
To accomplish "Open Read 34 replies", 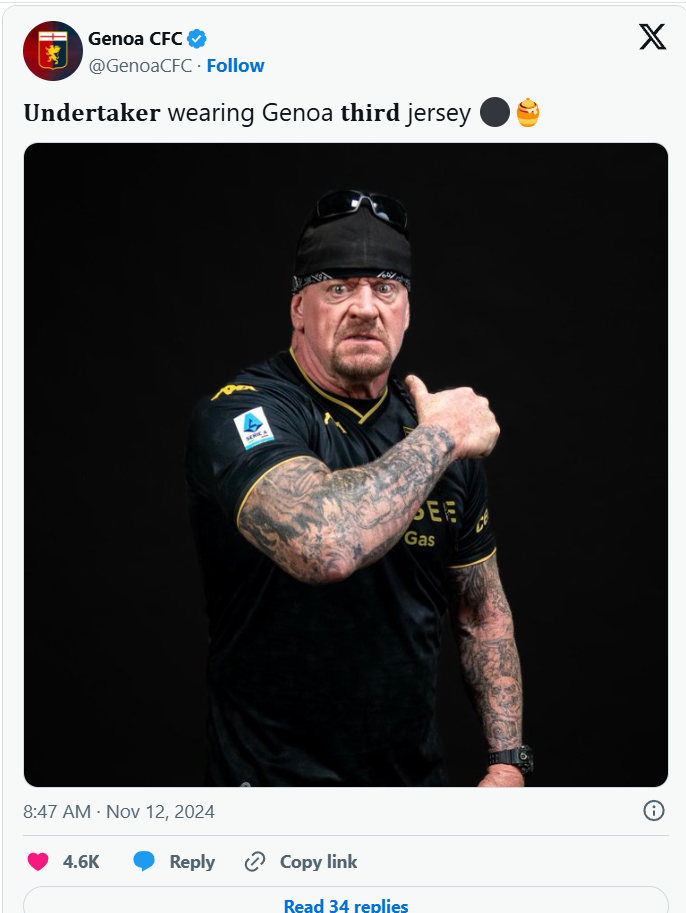I will coord(346,905).
